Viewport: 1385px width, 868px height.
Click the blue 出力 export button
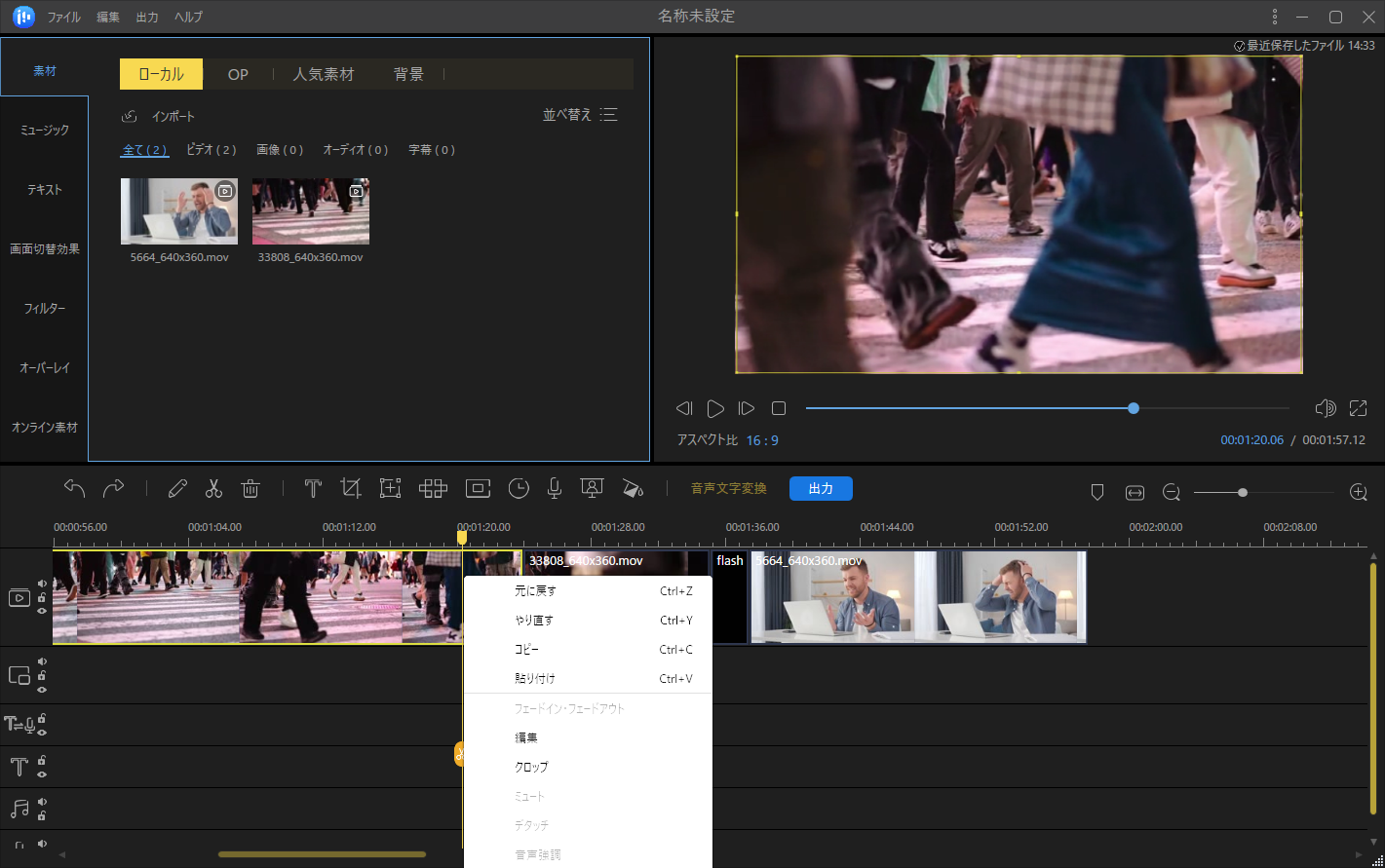pyautogui.click(x=821, y=488)
